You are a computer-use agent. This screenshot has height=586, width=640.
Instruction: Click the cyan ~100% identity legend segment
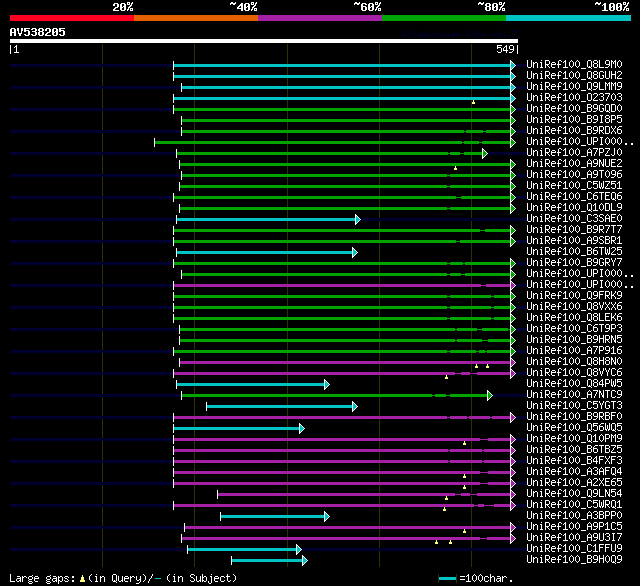click(x=569, y=18)
